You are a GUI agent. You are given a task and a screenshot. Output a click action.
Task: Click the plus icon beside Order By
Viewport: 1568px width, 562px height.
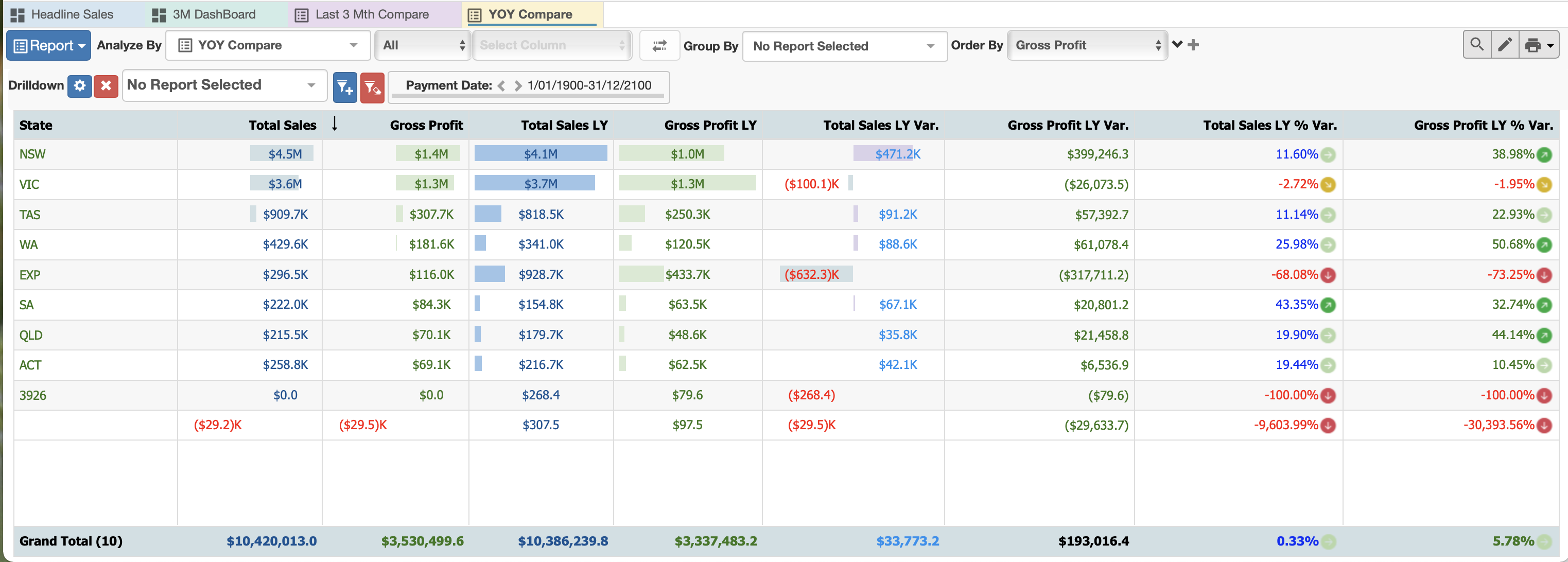point(1193,44)
